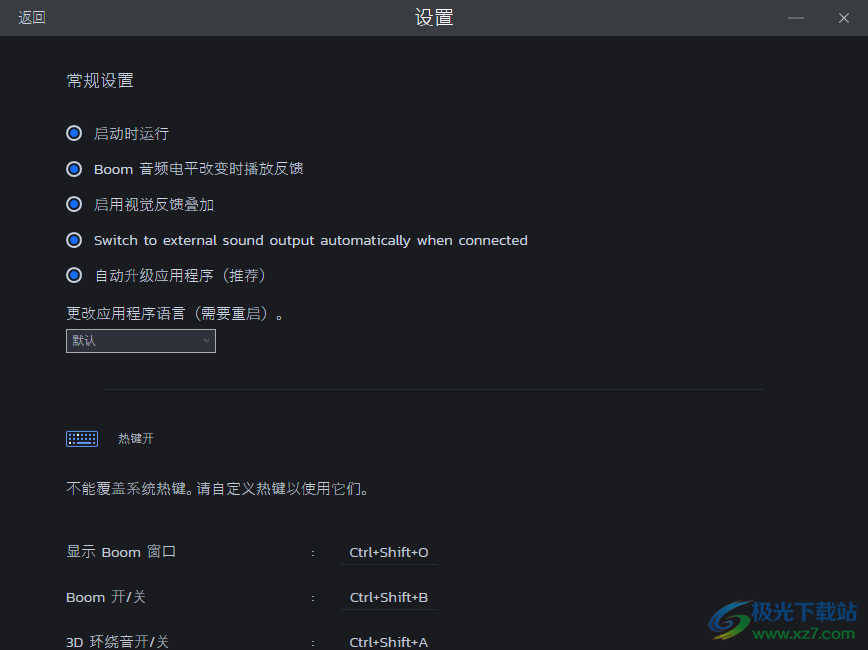Click the 显示 Boom 窗口 hotkey label

point(121,551)
